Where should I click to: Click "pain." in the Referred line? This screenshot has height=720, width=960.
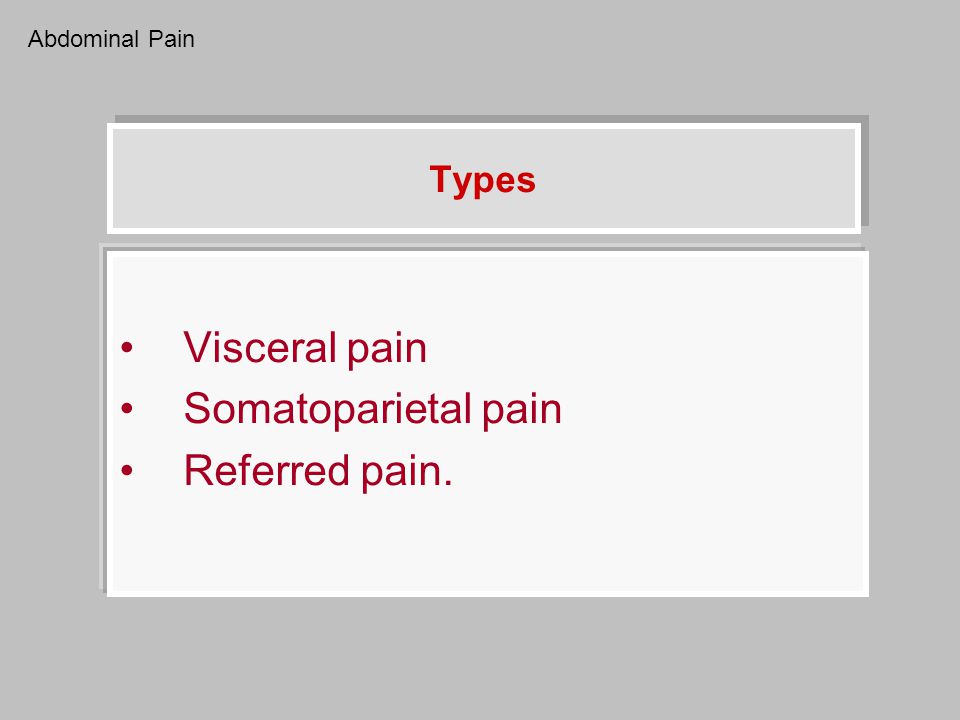click(407, 473)
